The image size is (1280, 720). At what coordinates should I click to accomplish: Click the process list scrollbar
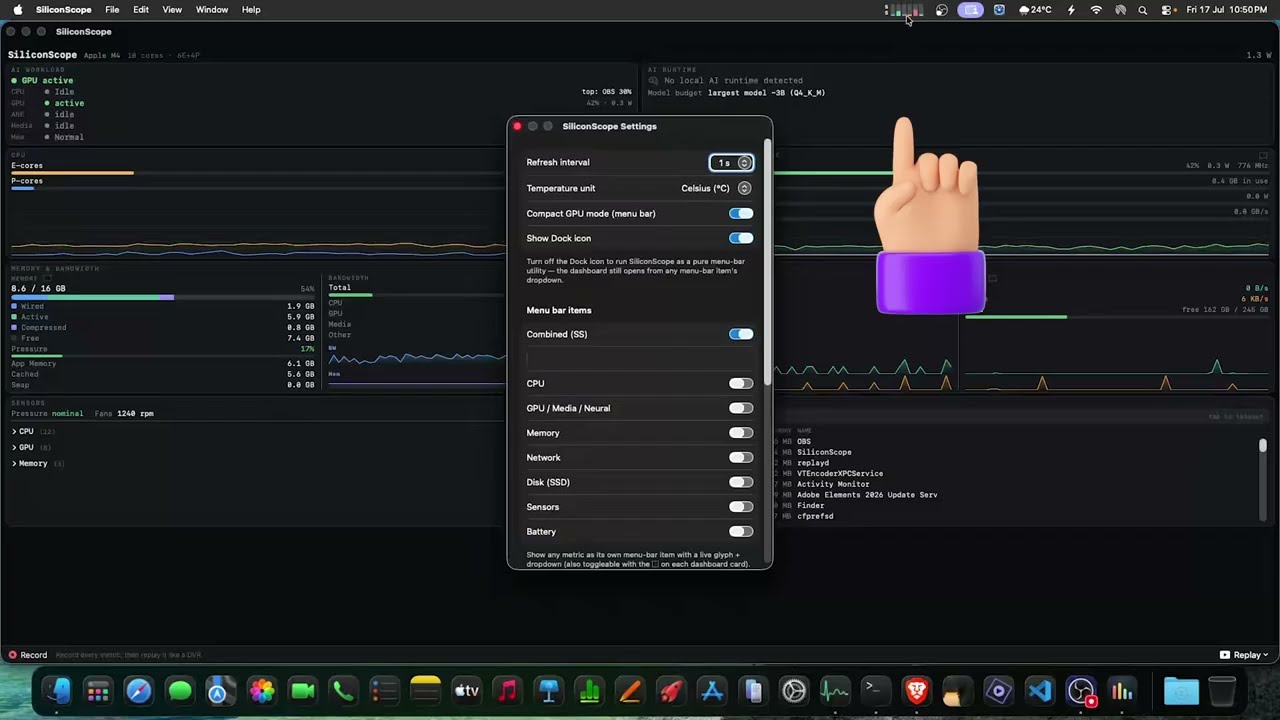tap(1263, 446)
